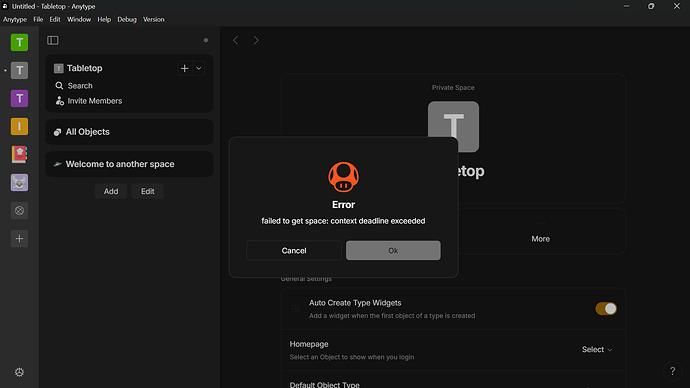Click the crossed circle sidebar icon
Screen dimensions: 690x388
point(19,210)
